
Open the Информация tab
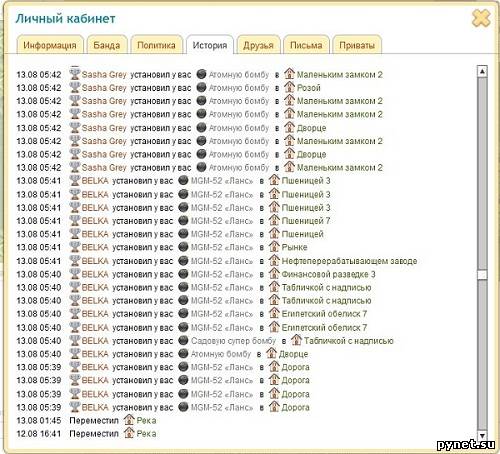50,45
